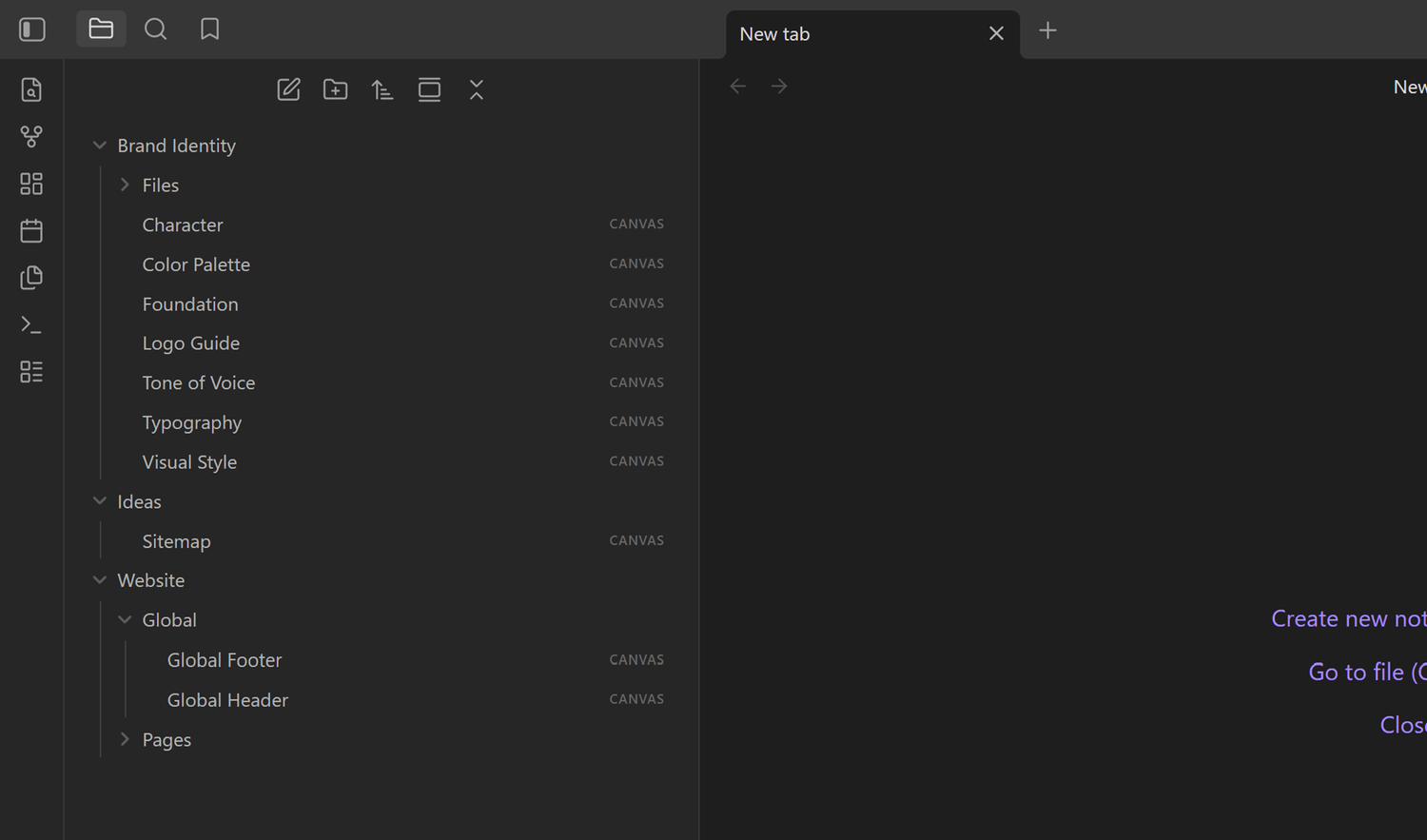Close the New tab tab
This screenshot has height=840, width=1427.
996,34
